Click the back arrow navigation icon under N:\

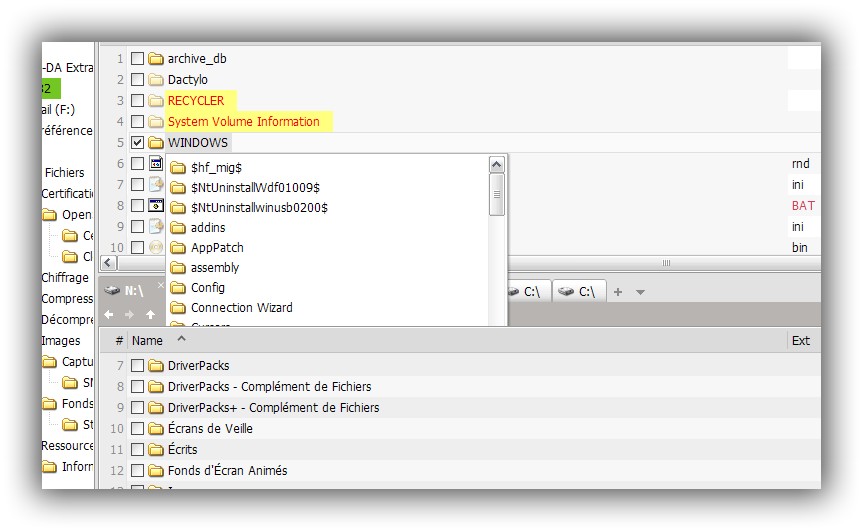click(x=110, y=314)
